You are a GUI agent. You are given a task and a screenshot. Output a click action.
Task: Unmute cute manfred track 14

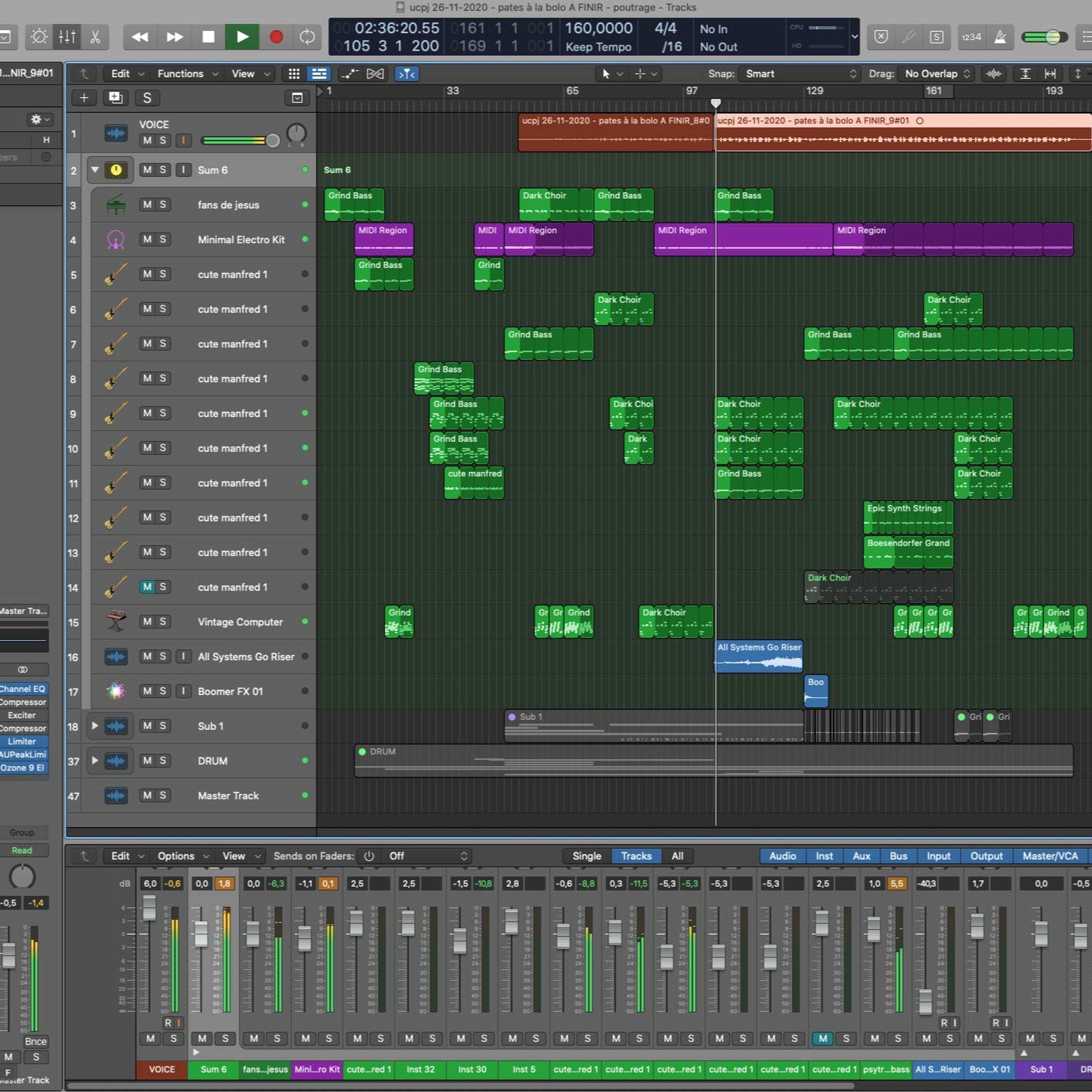click(147, 587)
